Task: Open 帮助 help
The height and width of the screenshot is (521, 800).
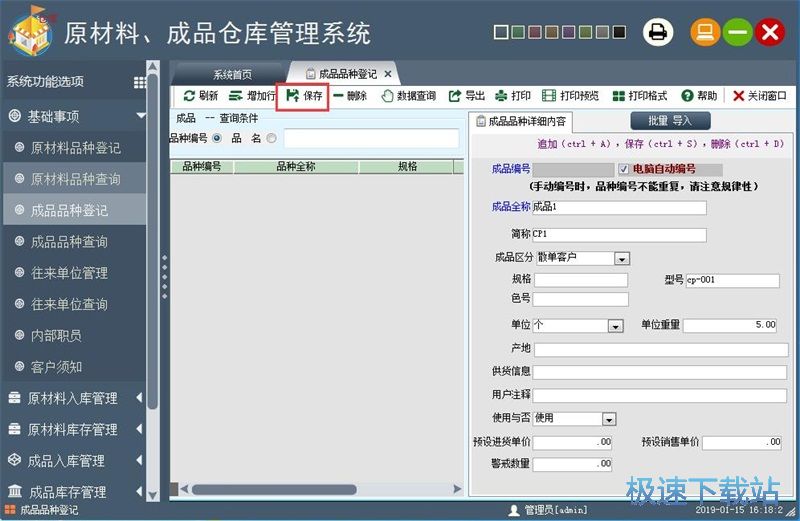Action: pyautogui.click(x=699, y=96)
